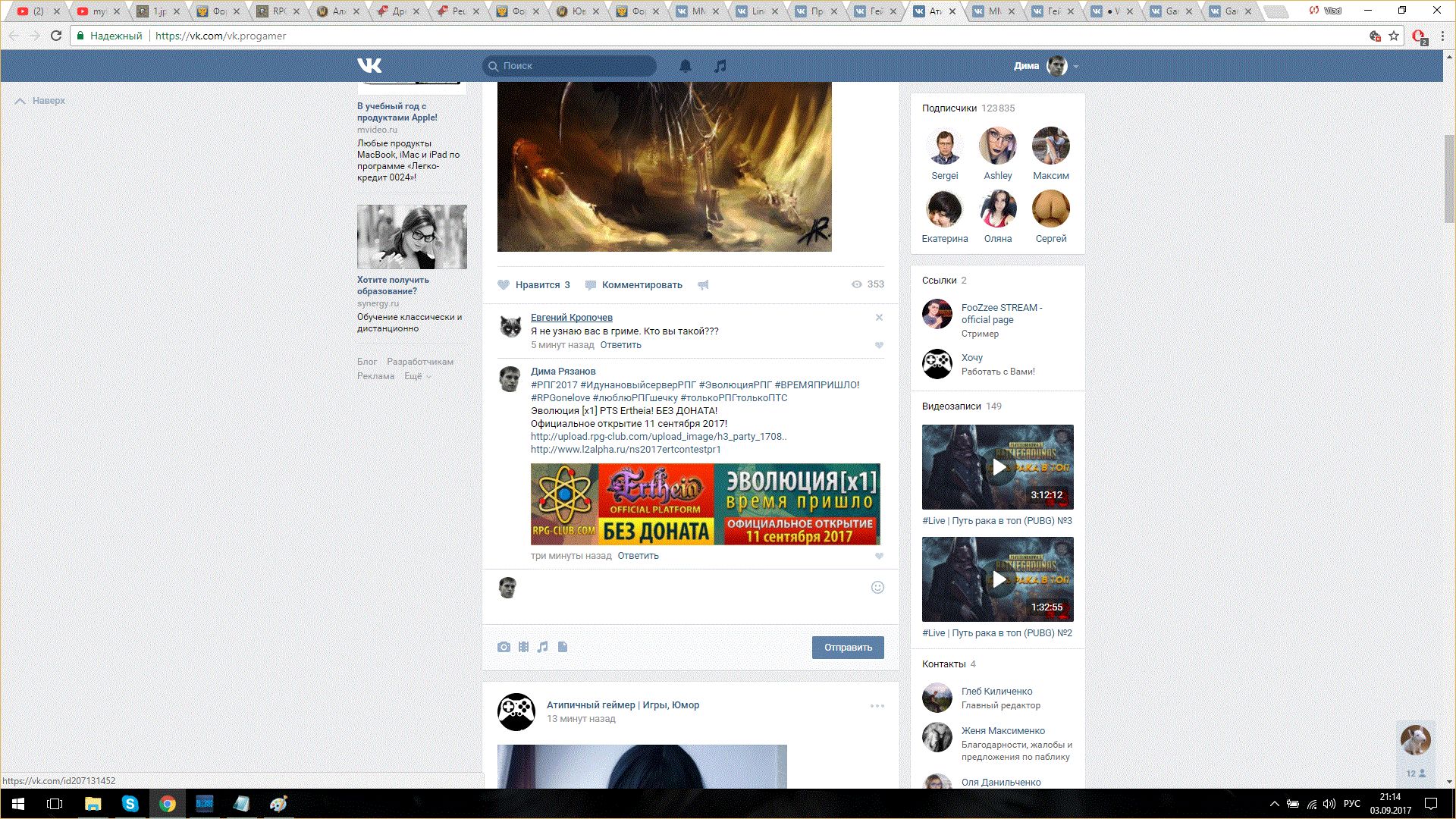This screenshot has height=819, width=1456.
Task: Open the l2alpha.ru link in comment
Action: point(626,450)
